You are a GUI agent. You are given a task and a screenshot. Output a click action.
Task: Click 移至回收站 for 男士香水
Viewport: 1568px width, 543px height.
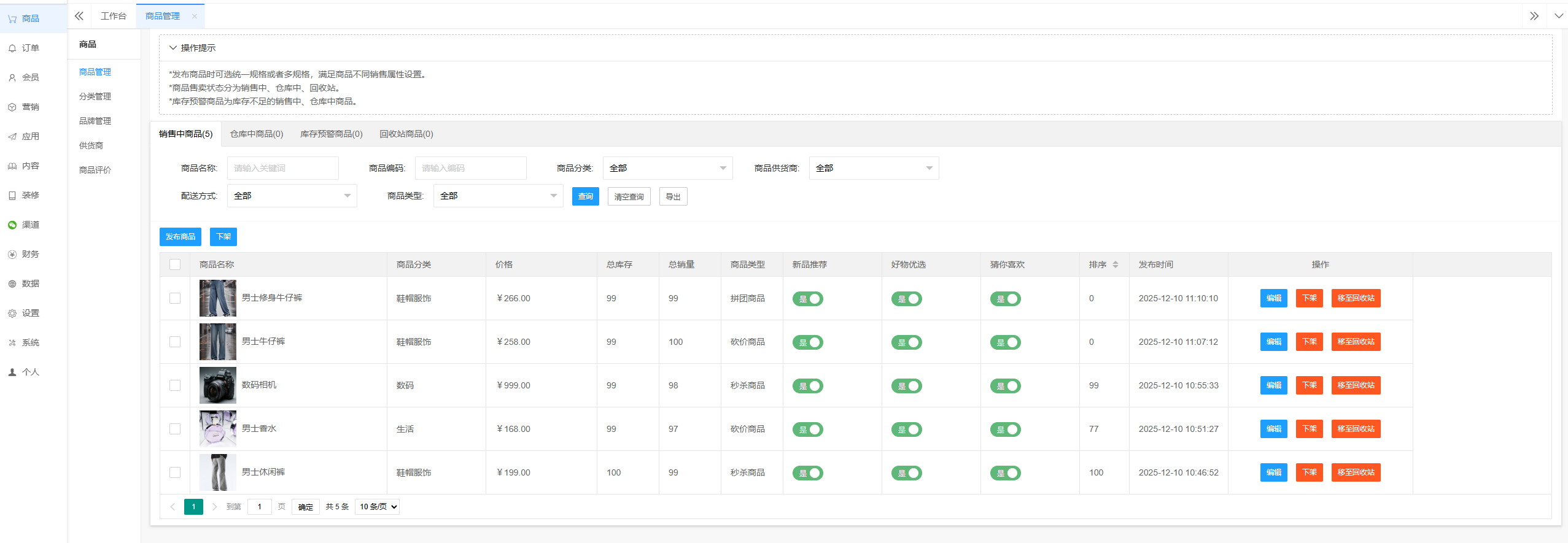click(1356, 429)
